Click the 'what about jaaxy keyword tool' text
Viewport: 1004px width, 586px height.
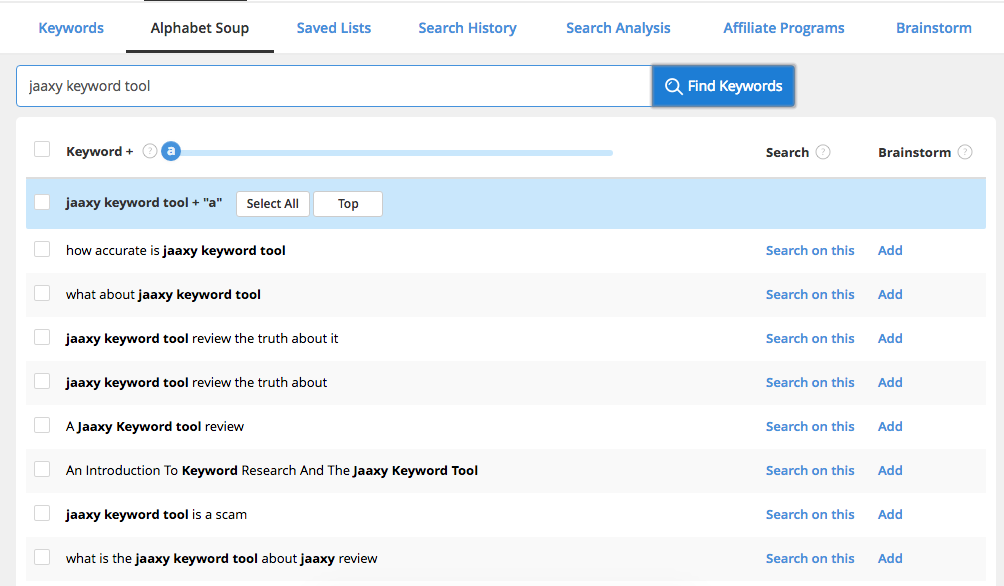163,295
